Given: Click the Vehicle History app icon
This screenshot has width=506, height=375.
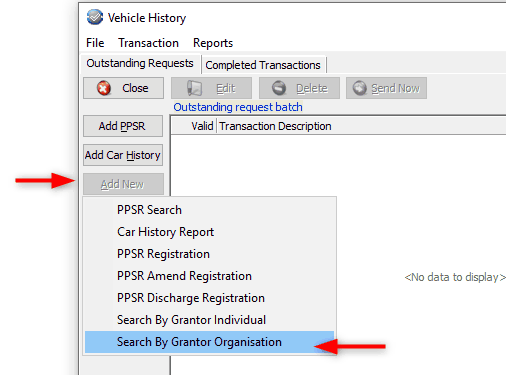Looking at the screenshot, I should (95, 17).
